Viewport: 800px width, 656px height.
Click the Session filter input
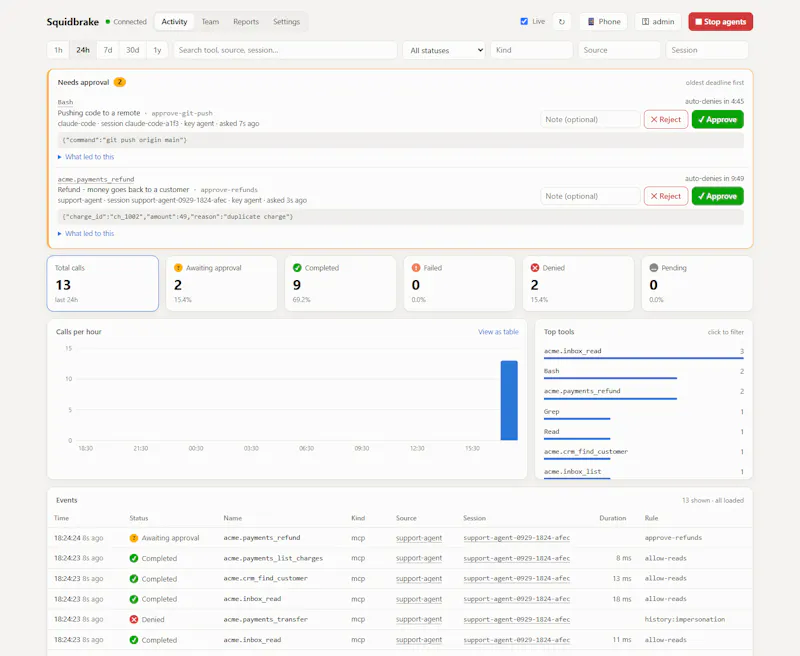pyautogui.click(x=707, y=50)
